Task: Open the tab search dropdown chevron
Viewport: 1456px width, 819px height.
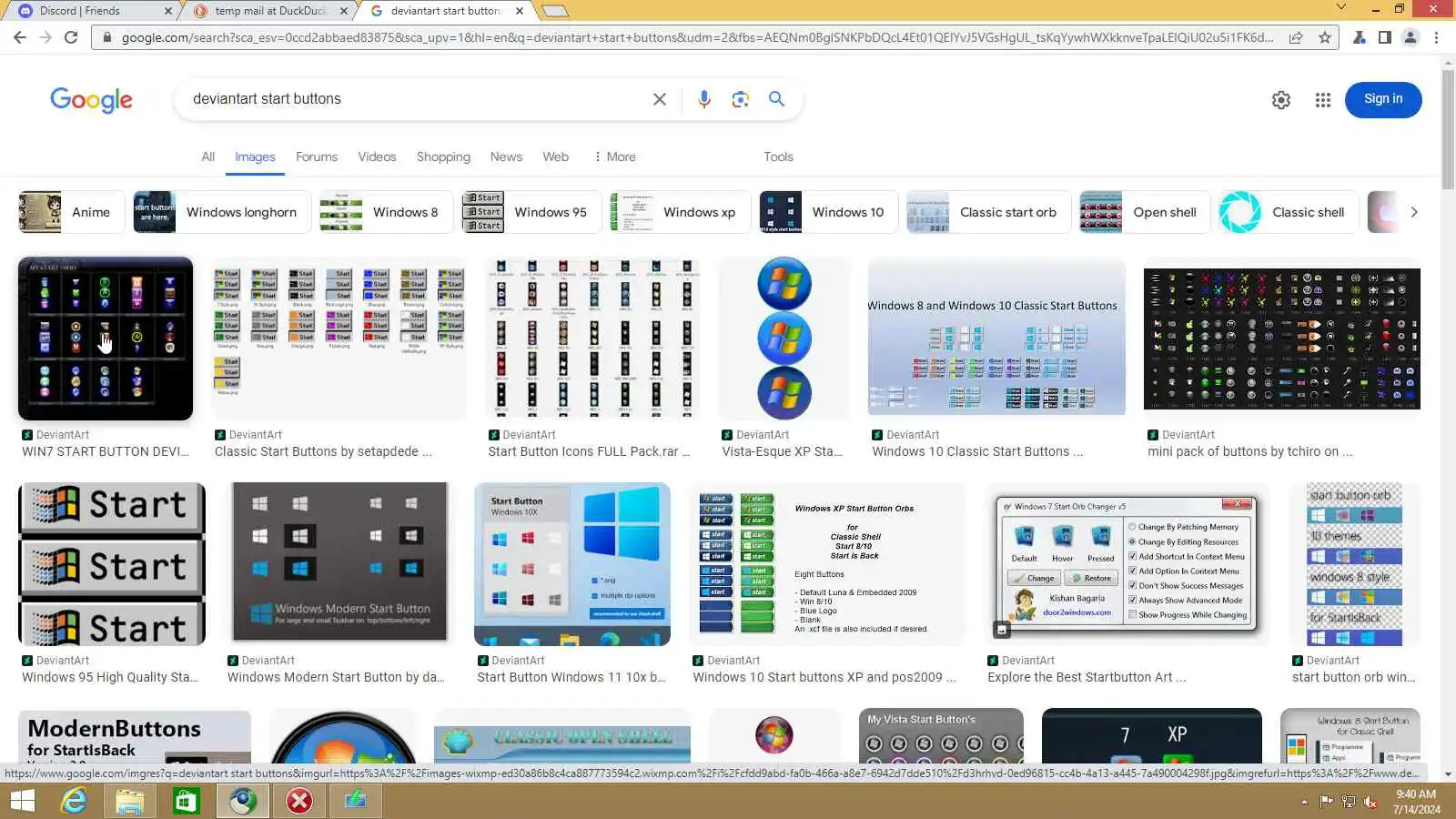Action: point(1340,8)
